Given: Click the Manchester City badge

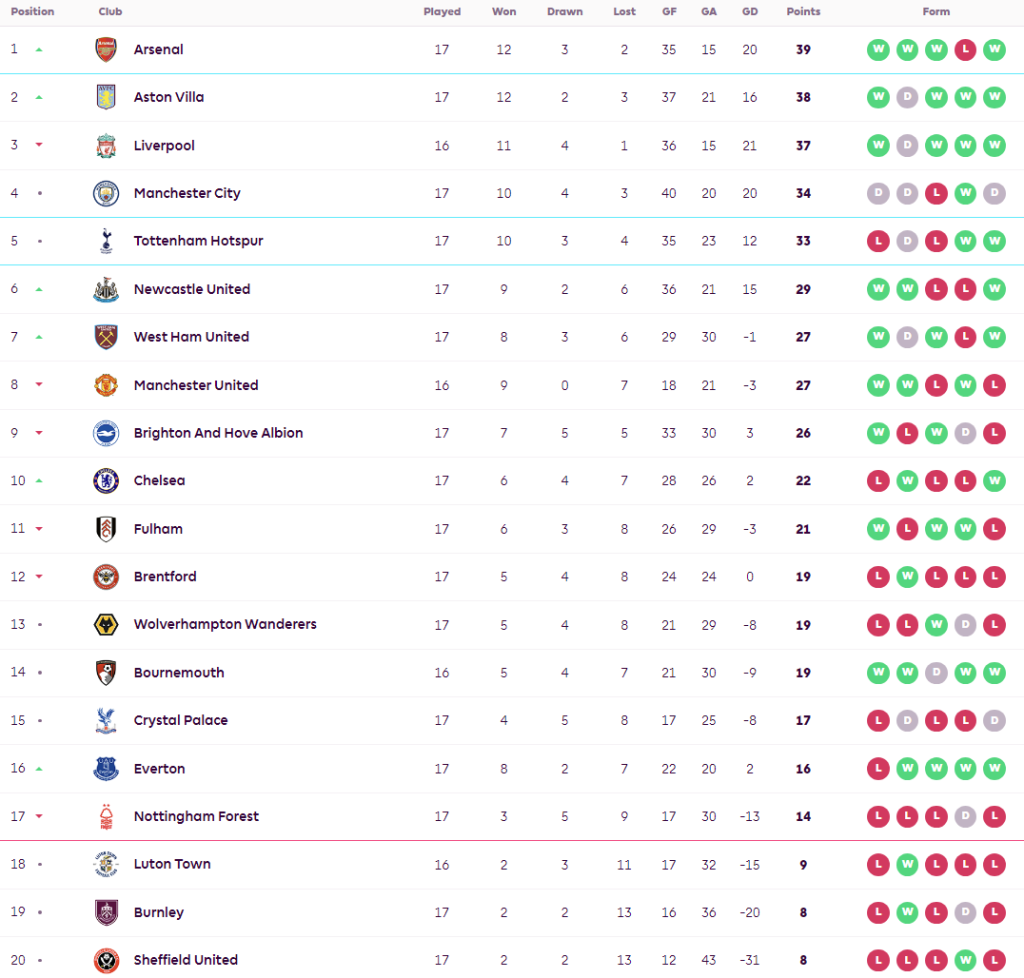Looking at the screenshot, I should coord(106,194).
